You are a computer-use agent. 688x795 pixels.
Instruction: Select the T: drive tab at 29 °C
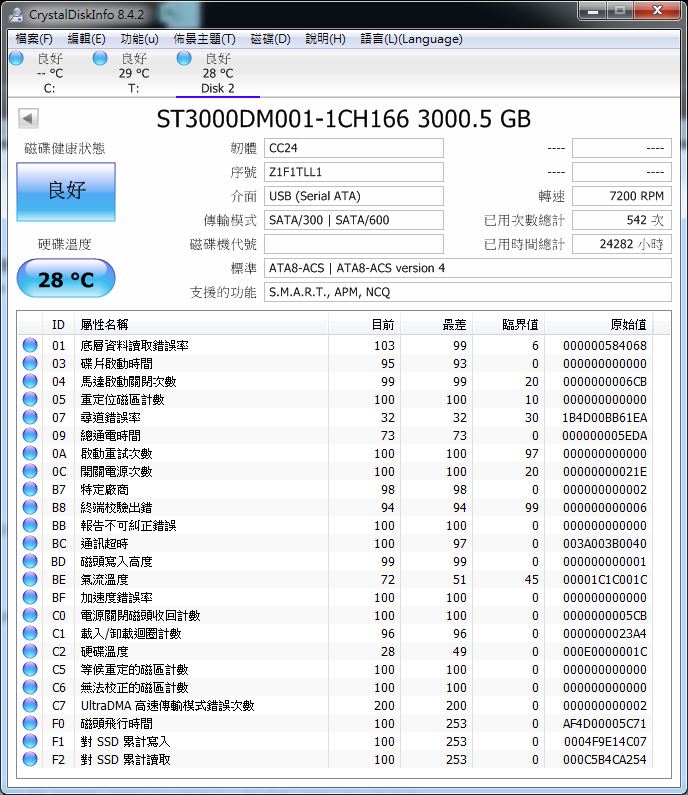pos(133,73)
